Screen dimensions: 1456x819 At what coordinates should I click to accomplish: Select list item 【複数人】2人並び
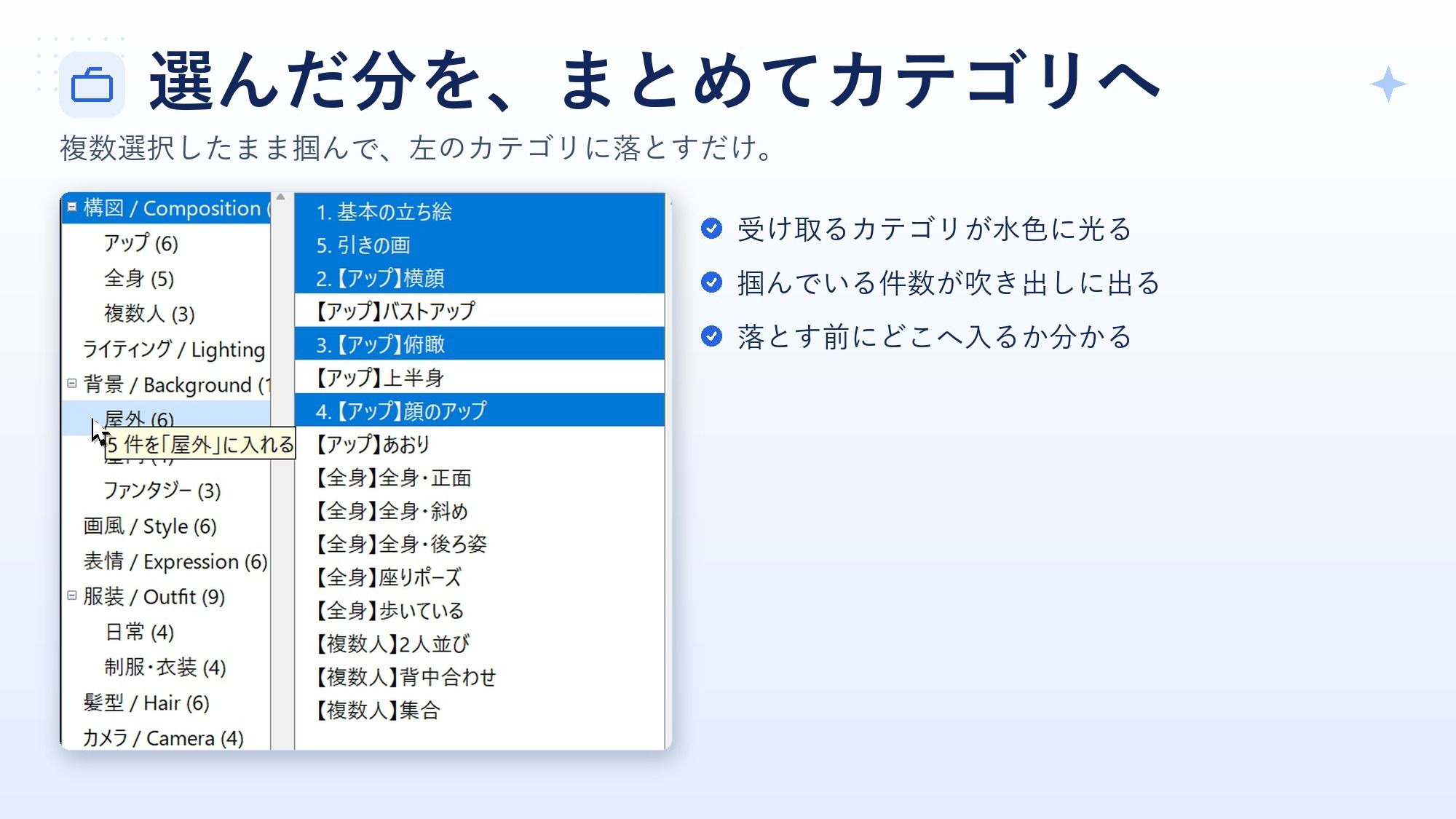click(480, 644)
